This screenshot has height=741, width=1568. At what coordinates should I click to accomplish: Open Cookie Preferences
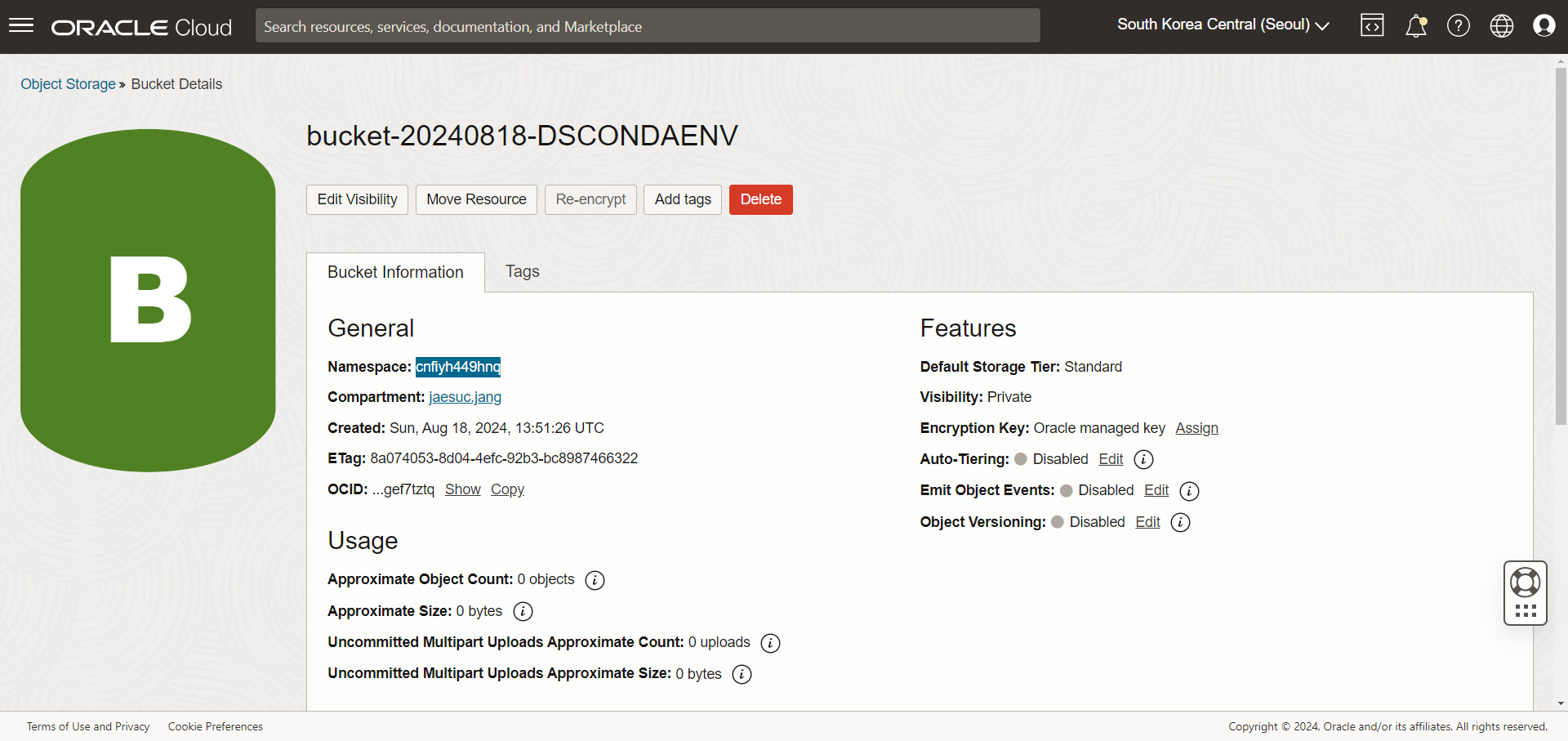coord(216,726)
